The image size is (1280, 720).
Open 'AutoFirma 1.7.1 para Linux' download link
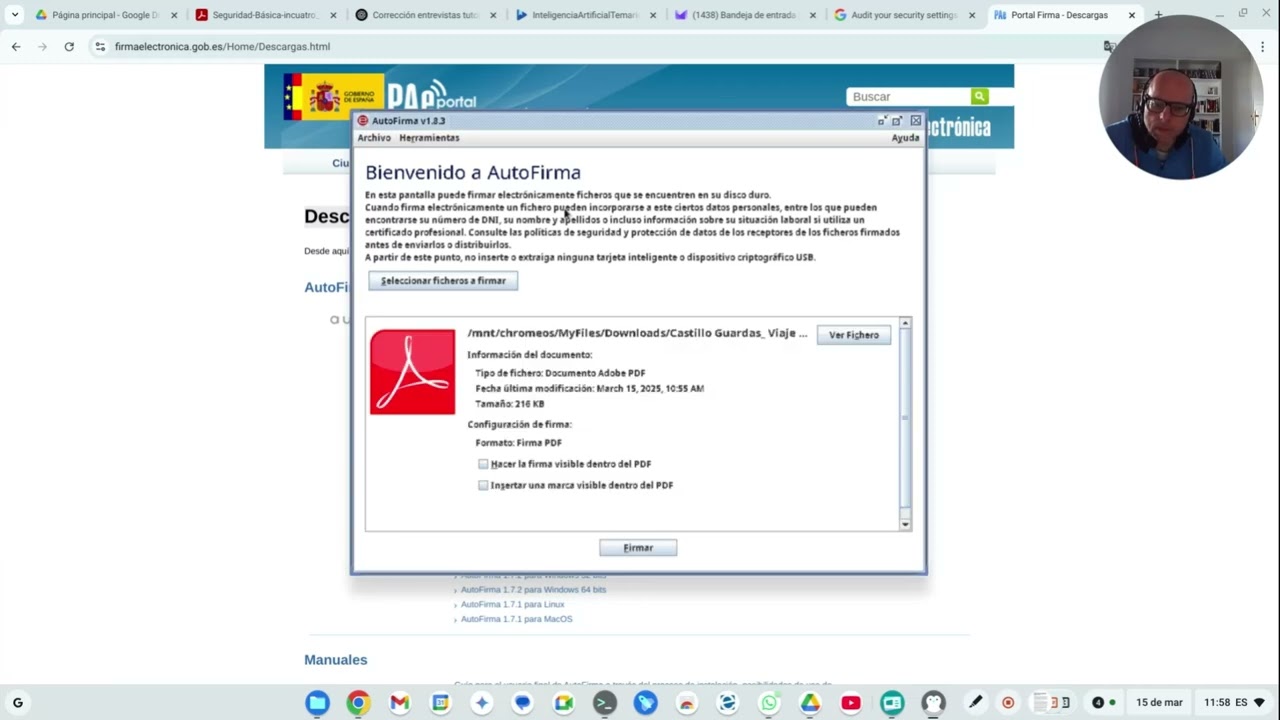point(512,605)
